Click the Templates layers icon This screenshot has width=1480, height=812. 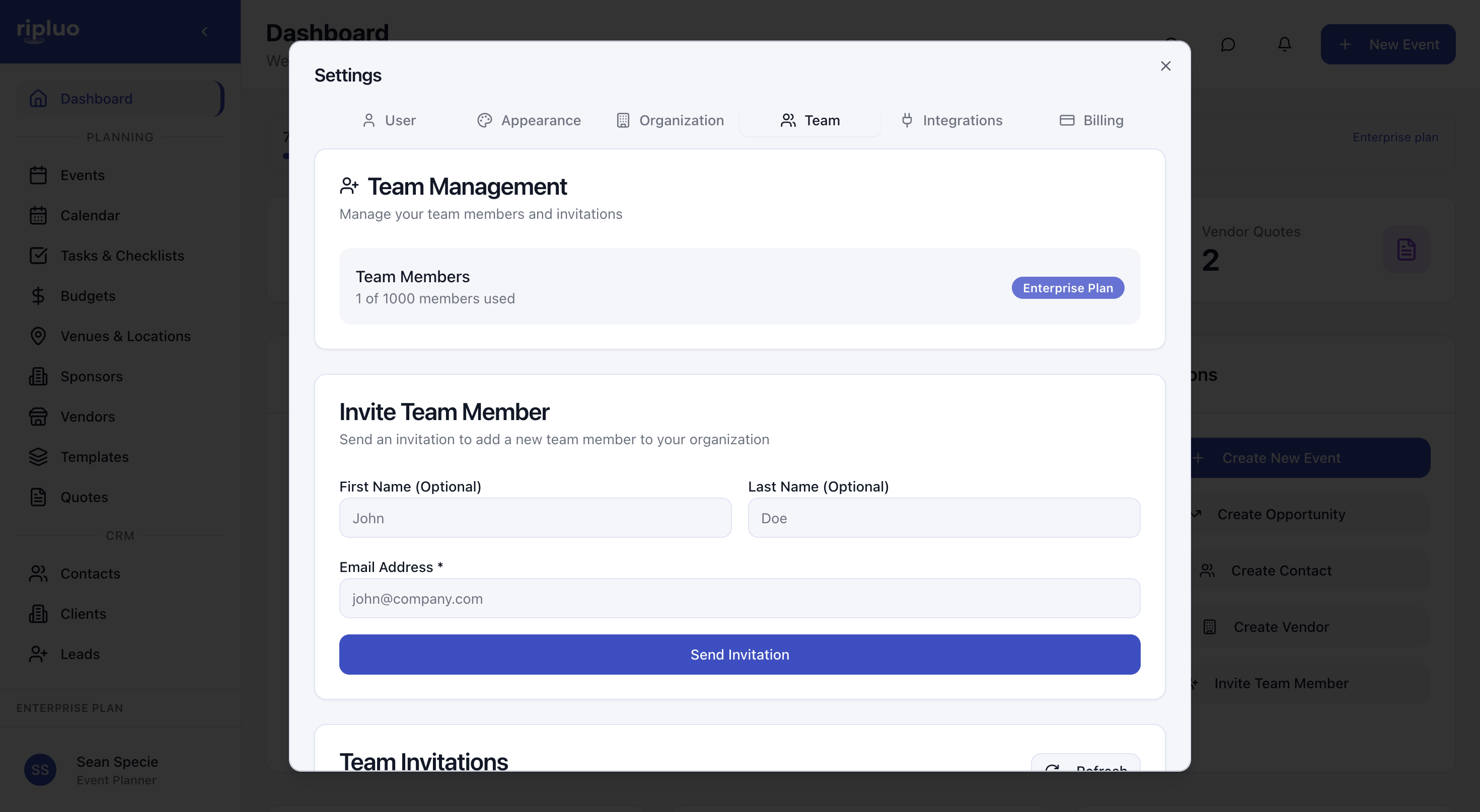click(x=38, y=456)
